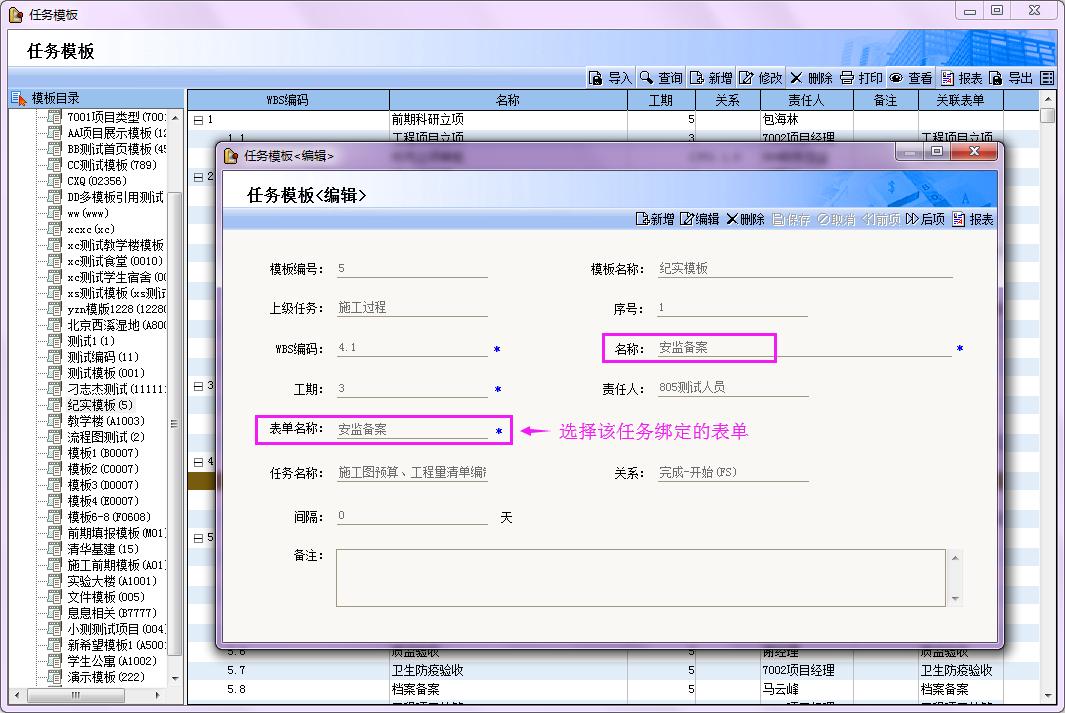
Task: Click 导出 export in main toolbar
Action: pyautogui.click(x=1011, y=78)
